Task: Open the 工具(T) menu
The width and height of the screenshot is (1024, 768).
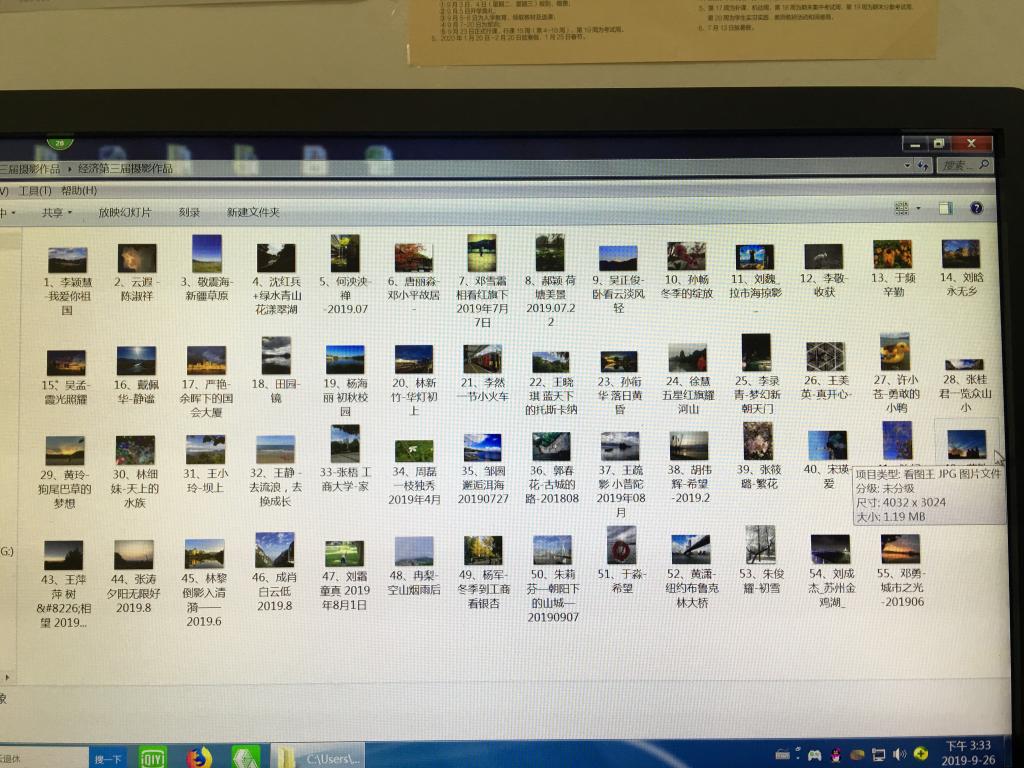Action: (35, 190)
